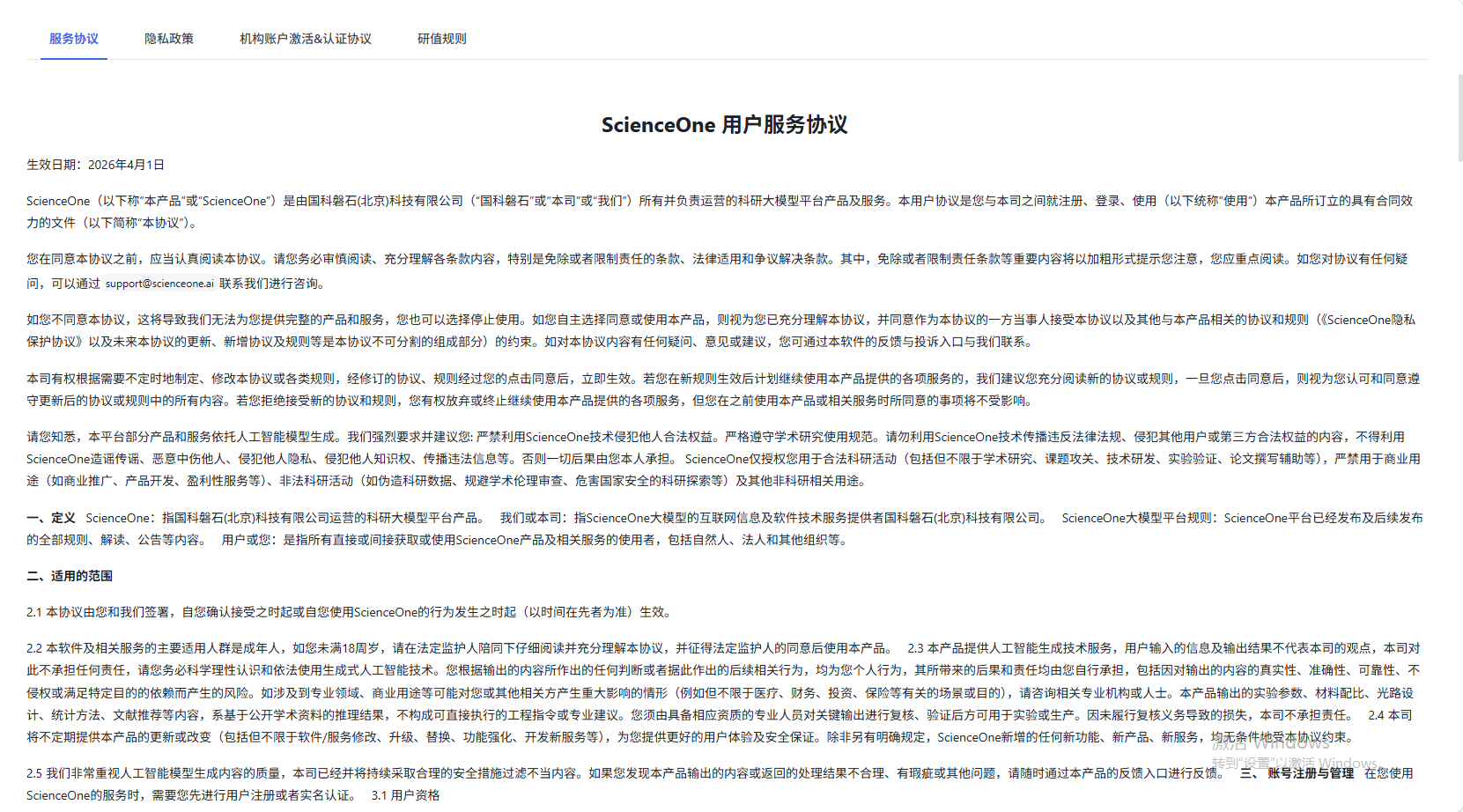Click the 三、账号注册与管理 heading
The height and width of the screenshot is (812, 1463).
tap(1297, 773)
